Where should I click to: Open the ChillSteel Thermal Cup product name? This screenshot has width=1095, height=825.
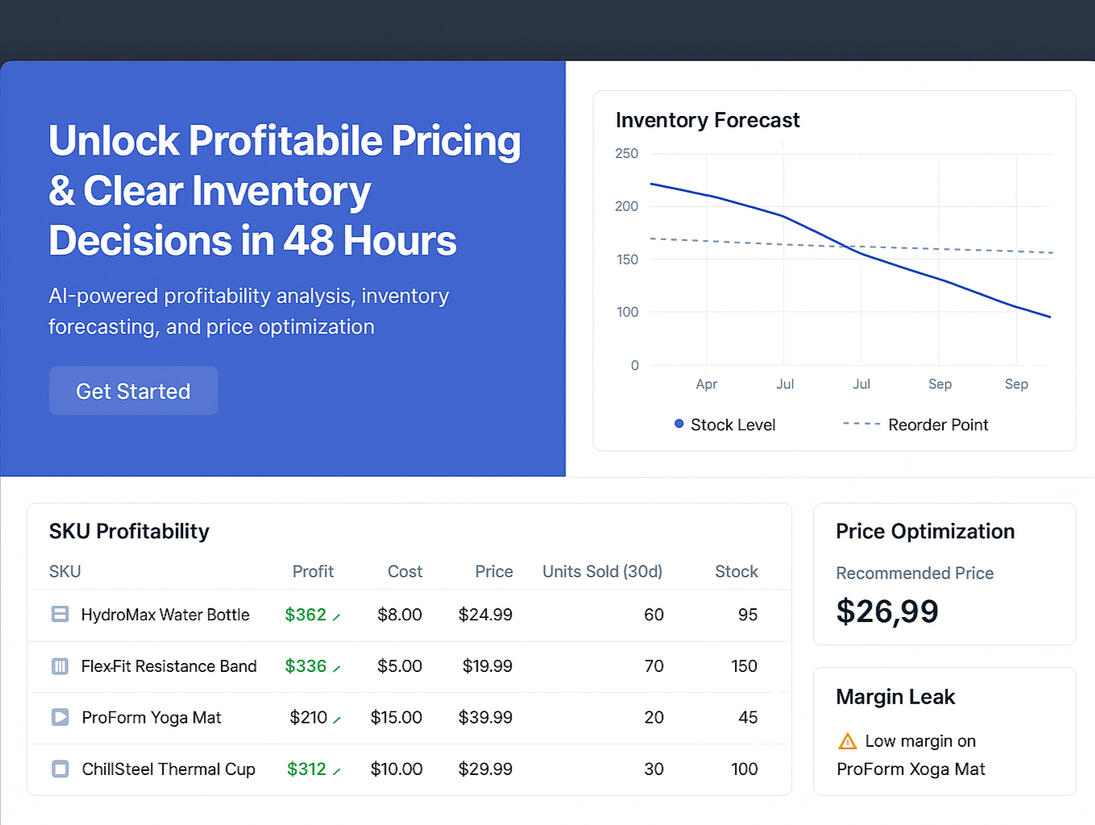[168, 769]
